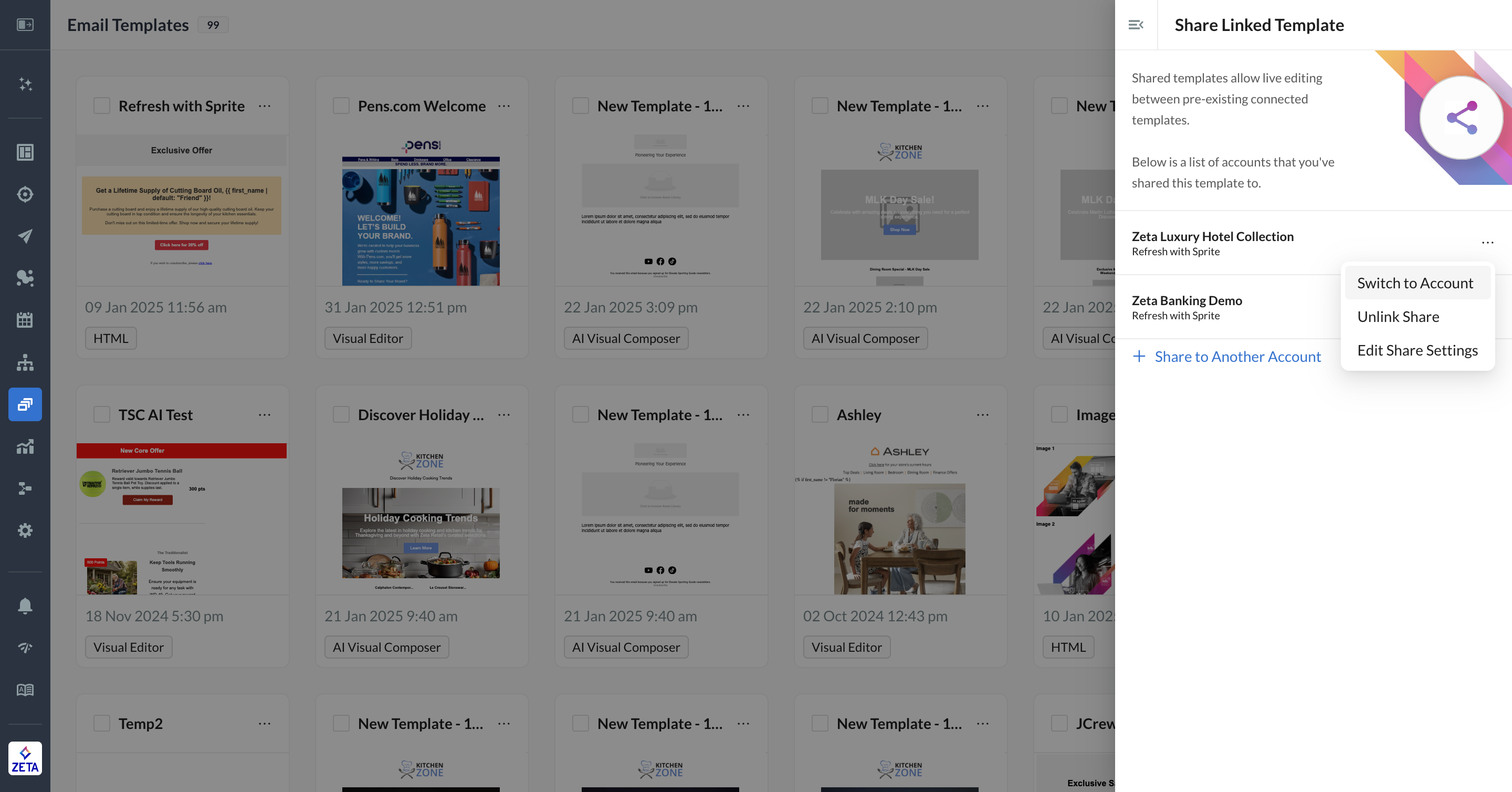This screenshot has width=1512, height=792.
Task: Click the 02 Oct 2024 12:43 pm date
Action: pyautogui.click(x=875, y=616)
